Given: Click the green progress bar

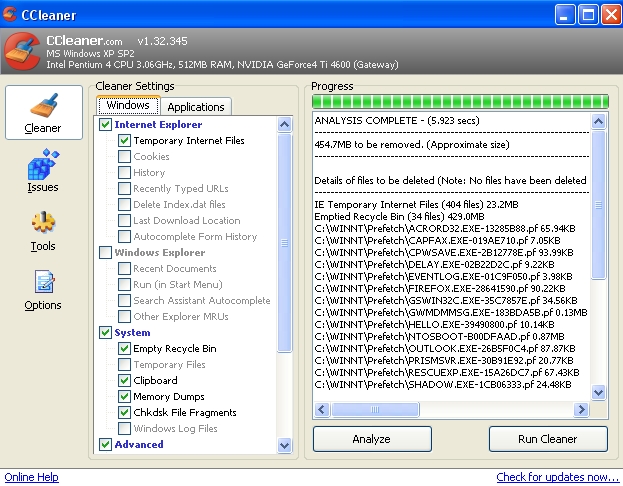Looking at the screenshot, I should [459, 101].
